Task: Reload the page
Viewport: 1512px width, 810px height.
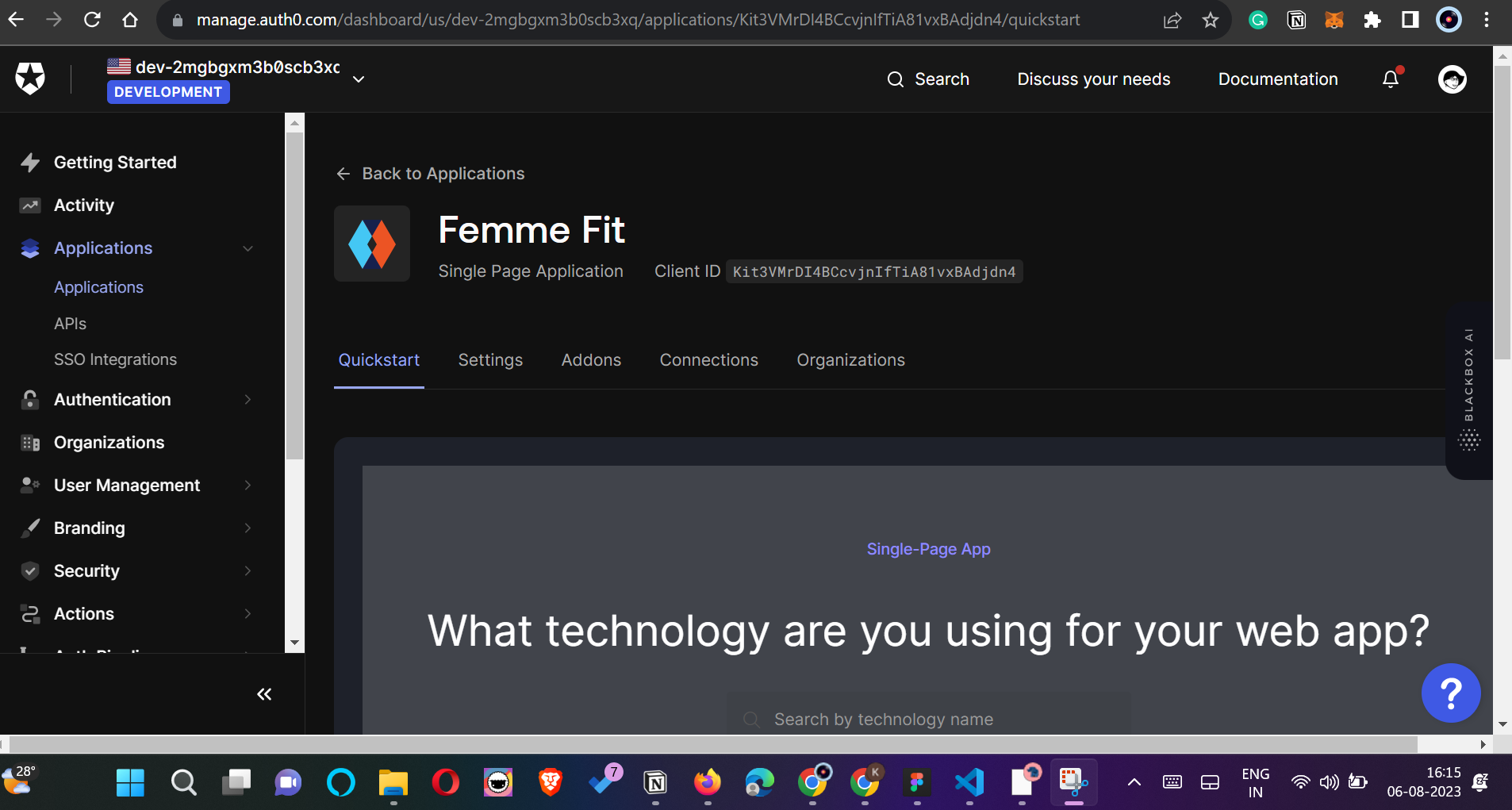Action: [92, 20]
